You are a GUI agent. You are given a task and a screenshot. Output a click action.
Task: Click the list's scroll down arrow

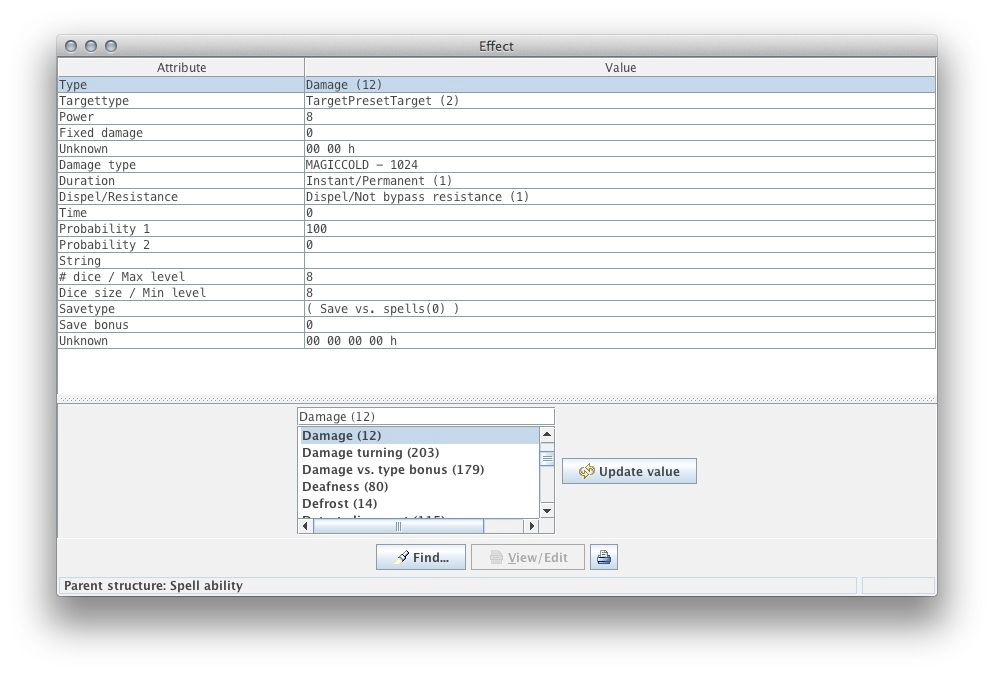tap(546, 510)
